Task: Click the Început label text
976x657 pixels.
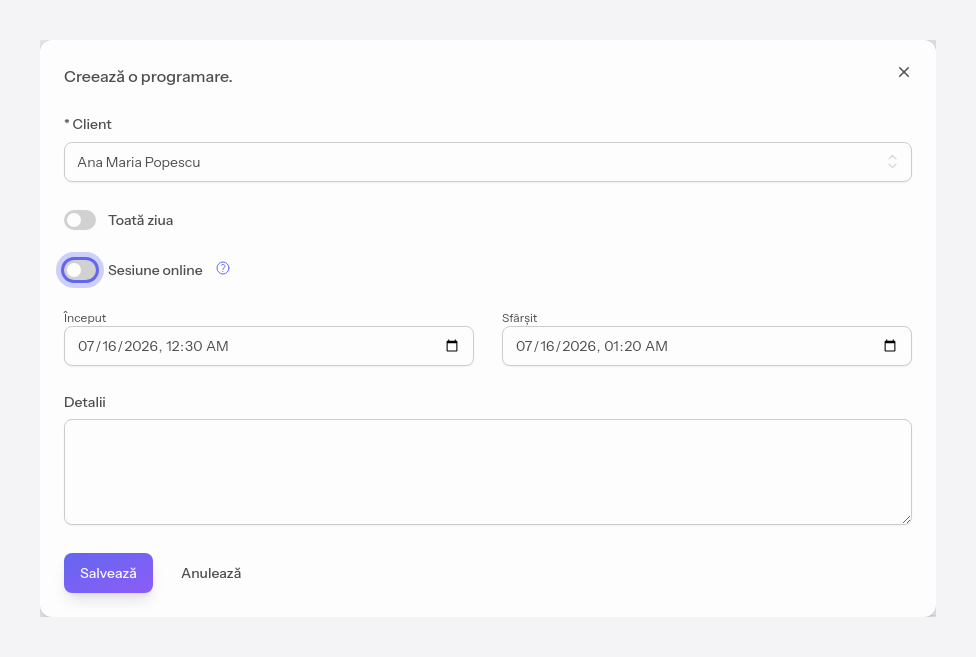Action: click(85, 317)
